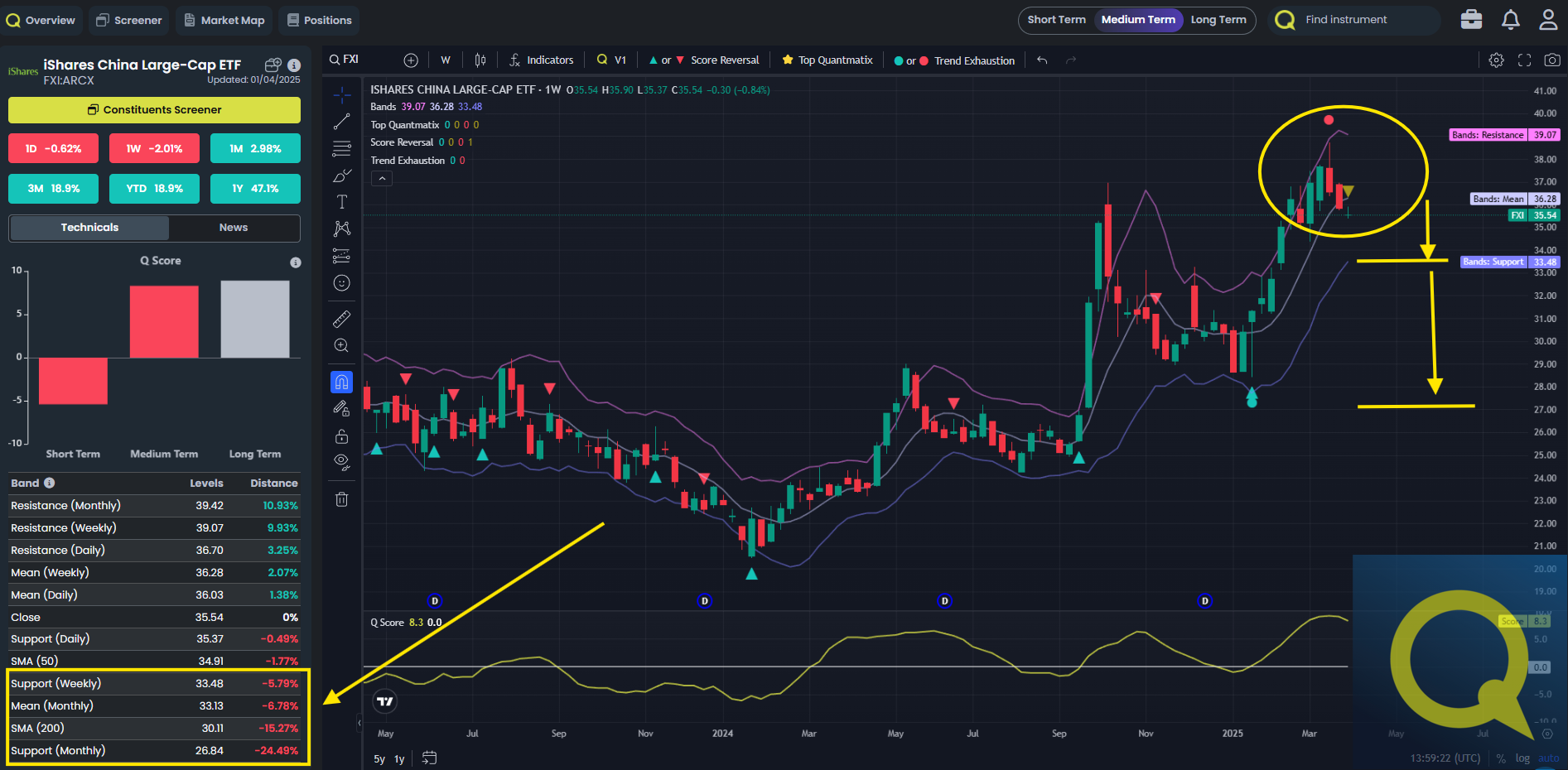Open the portfolio briefcase icon
Viewport: 1568px width, 770px height.
click(x=1471, y=20)
